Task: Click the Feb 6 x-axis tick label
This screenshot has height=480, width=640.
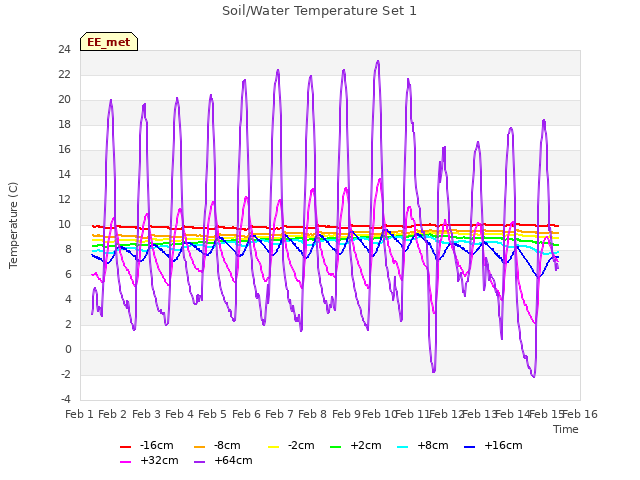Action: [246, 414]
